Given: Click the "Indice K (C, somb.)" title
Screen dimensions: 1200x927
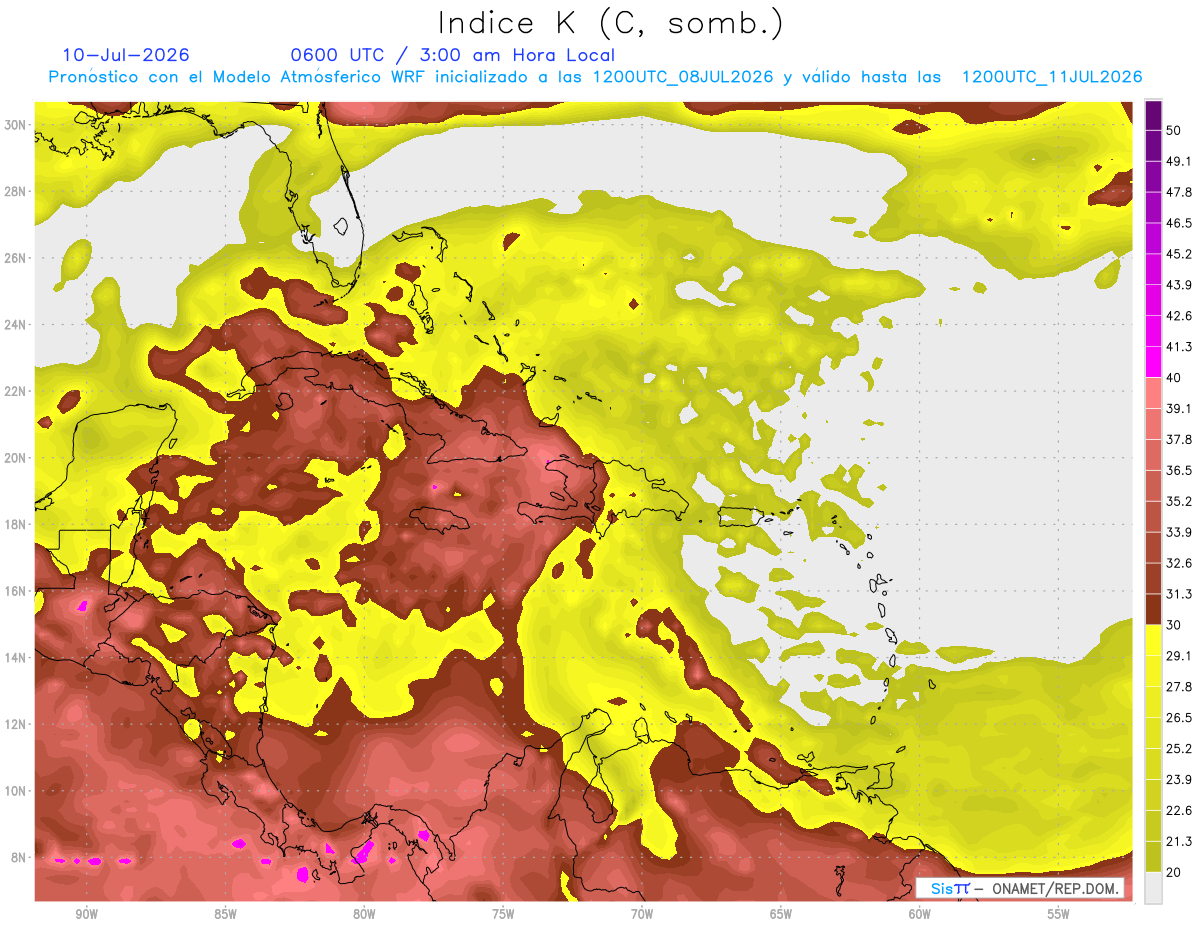Looking at the screenshot, I should point(610,23).
